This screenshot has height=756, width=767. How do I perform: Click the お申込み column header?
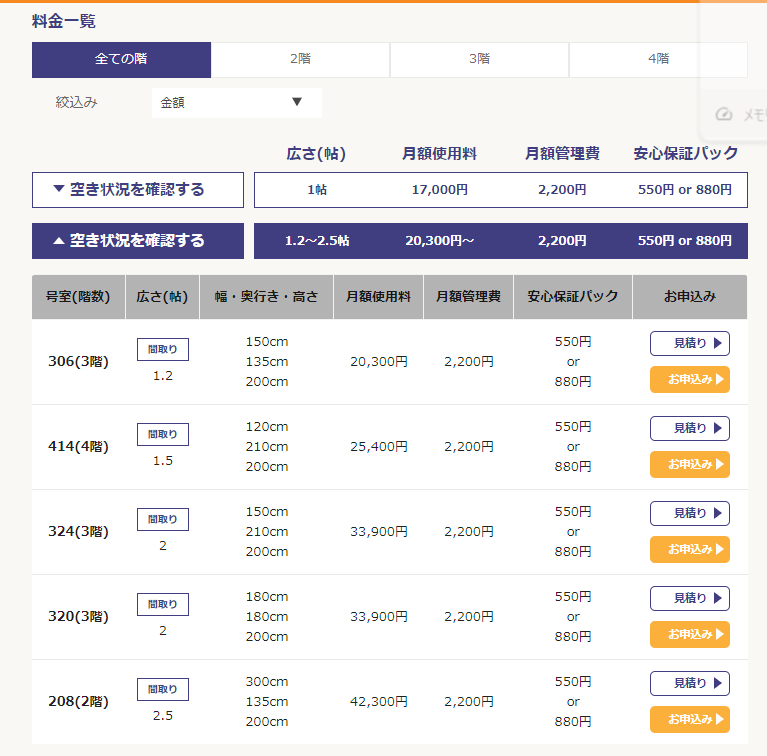tap(690, 297)
